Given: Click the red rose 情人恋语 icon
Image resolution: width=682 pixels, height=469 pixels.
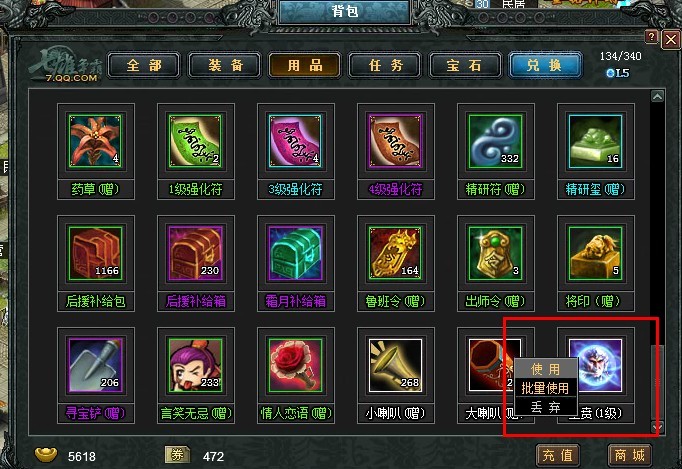Looking at the screenshot, I should pyautogui.click(x=295, y=365).
